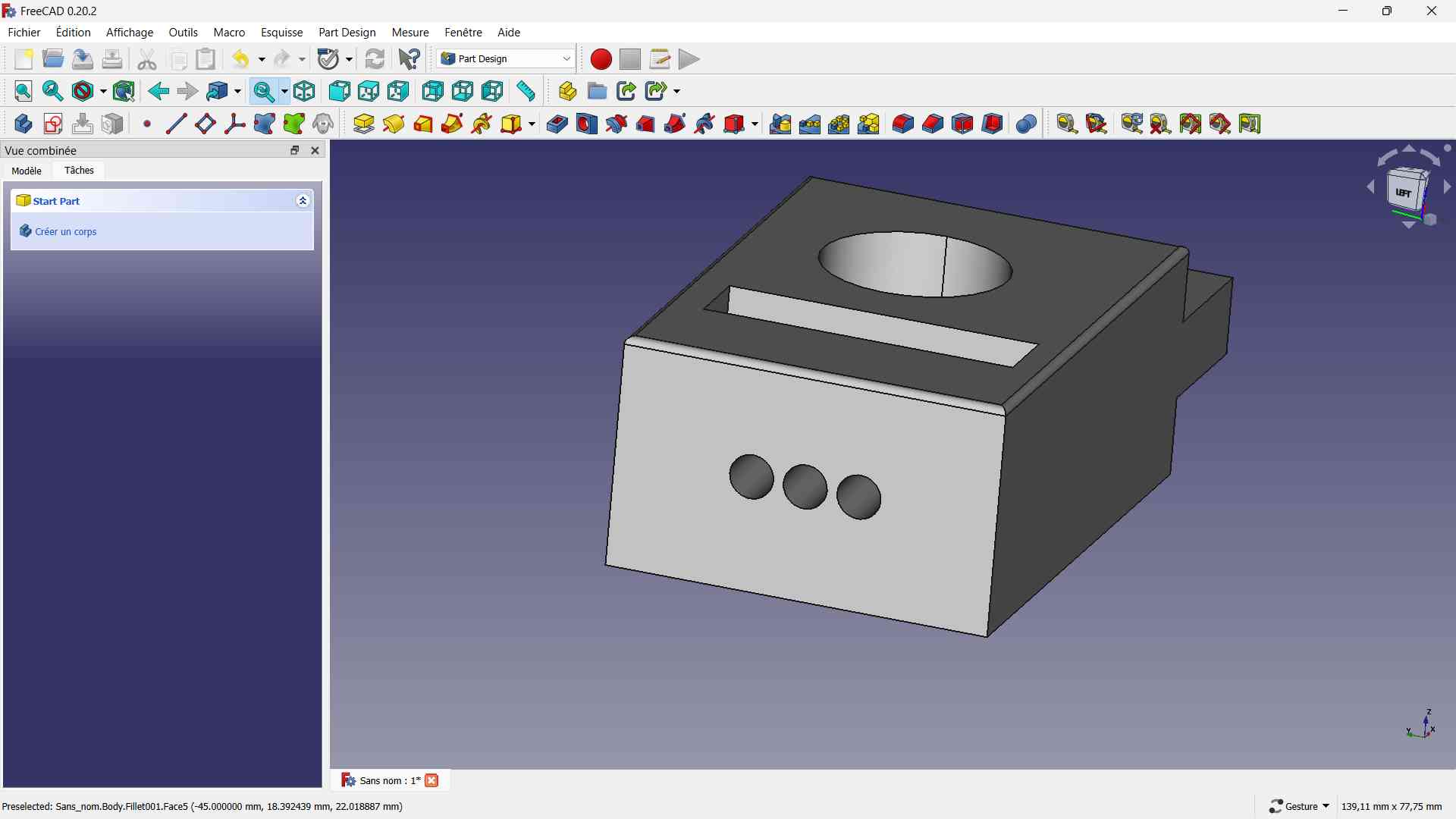Click the navigation cube LEFT face
The height and width of the screenshot is (819, 1456).
click(x=1403, y=193)
